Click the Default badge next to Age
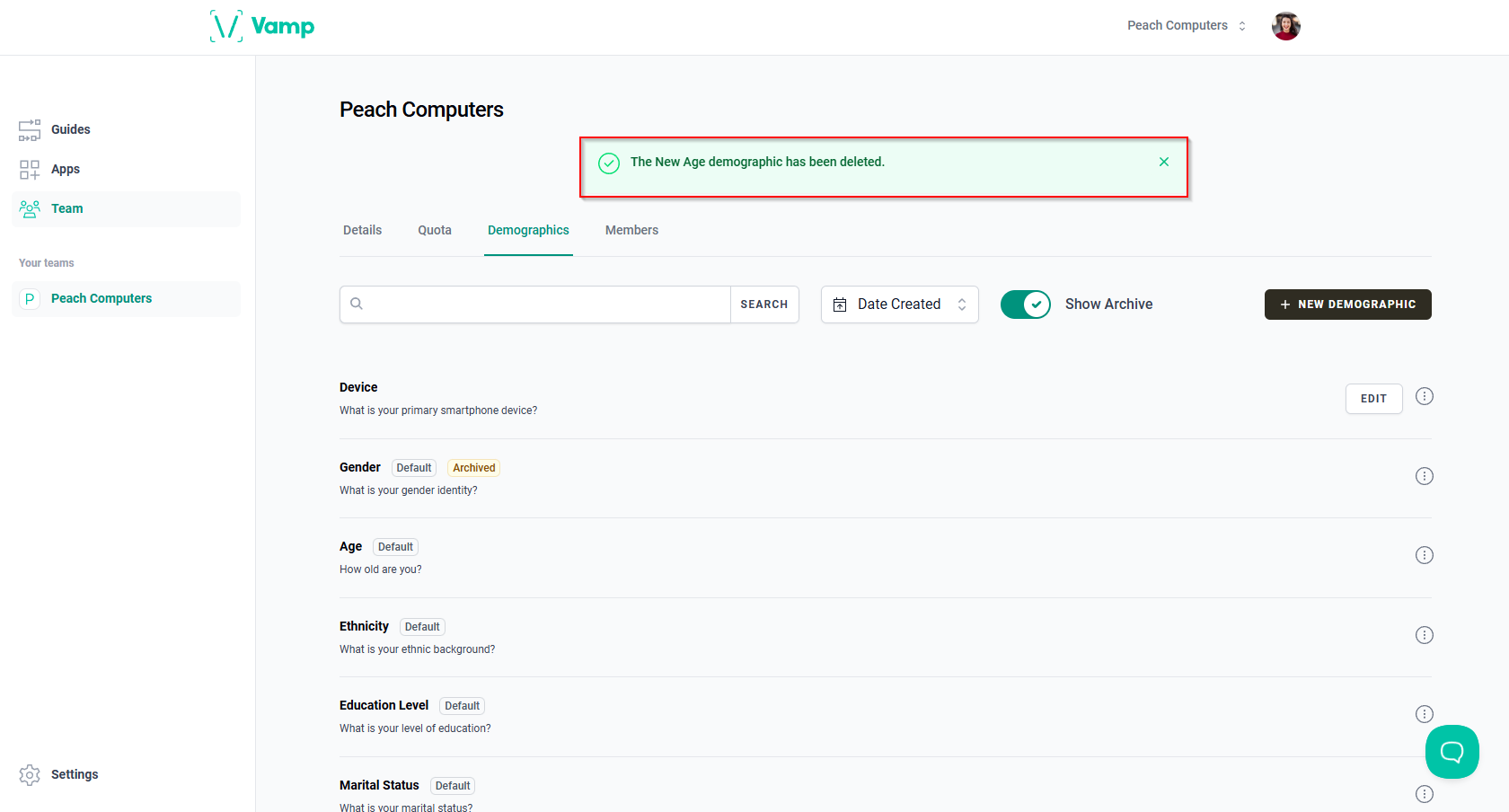The height and width of the screenshot is (812, 1509). pyautogui.click(x=395, y=547)
